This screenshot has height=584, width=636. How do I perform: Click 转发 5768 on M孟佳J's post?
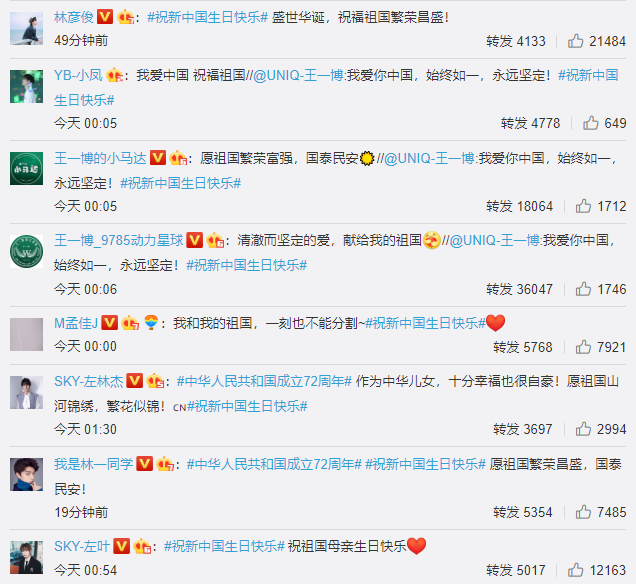coord(523,347)
